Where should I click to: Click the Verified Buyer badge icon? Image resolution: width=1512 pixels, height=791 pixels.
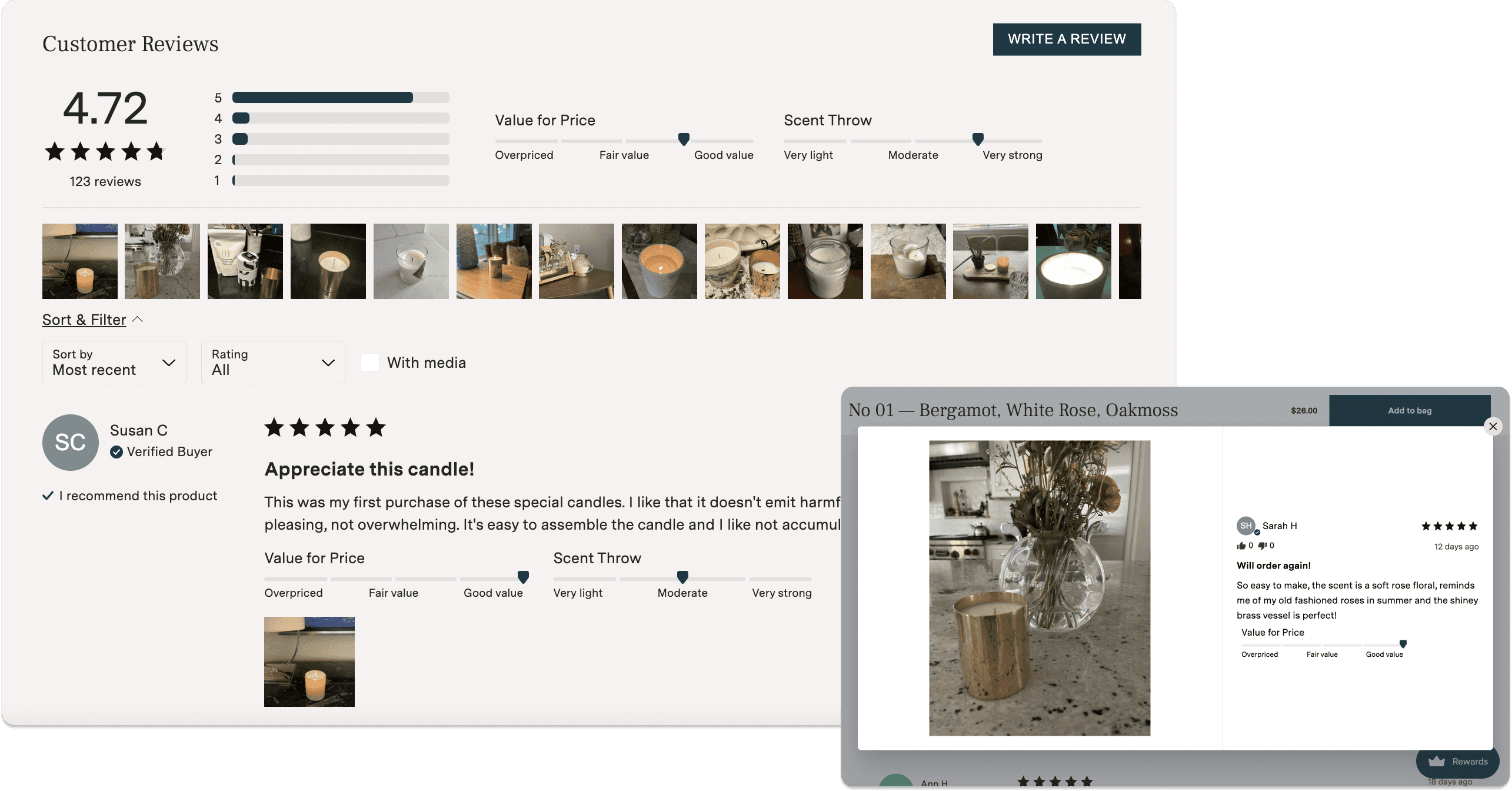point(116,452)
